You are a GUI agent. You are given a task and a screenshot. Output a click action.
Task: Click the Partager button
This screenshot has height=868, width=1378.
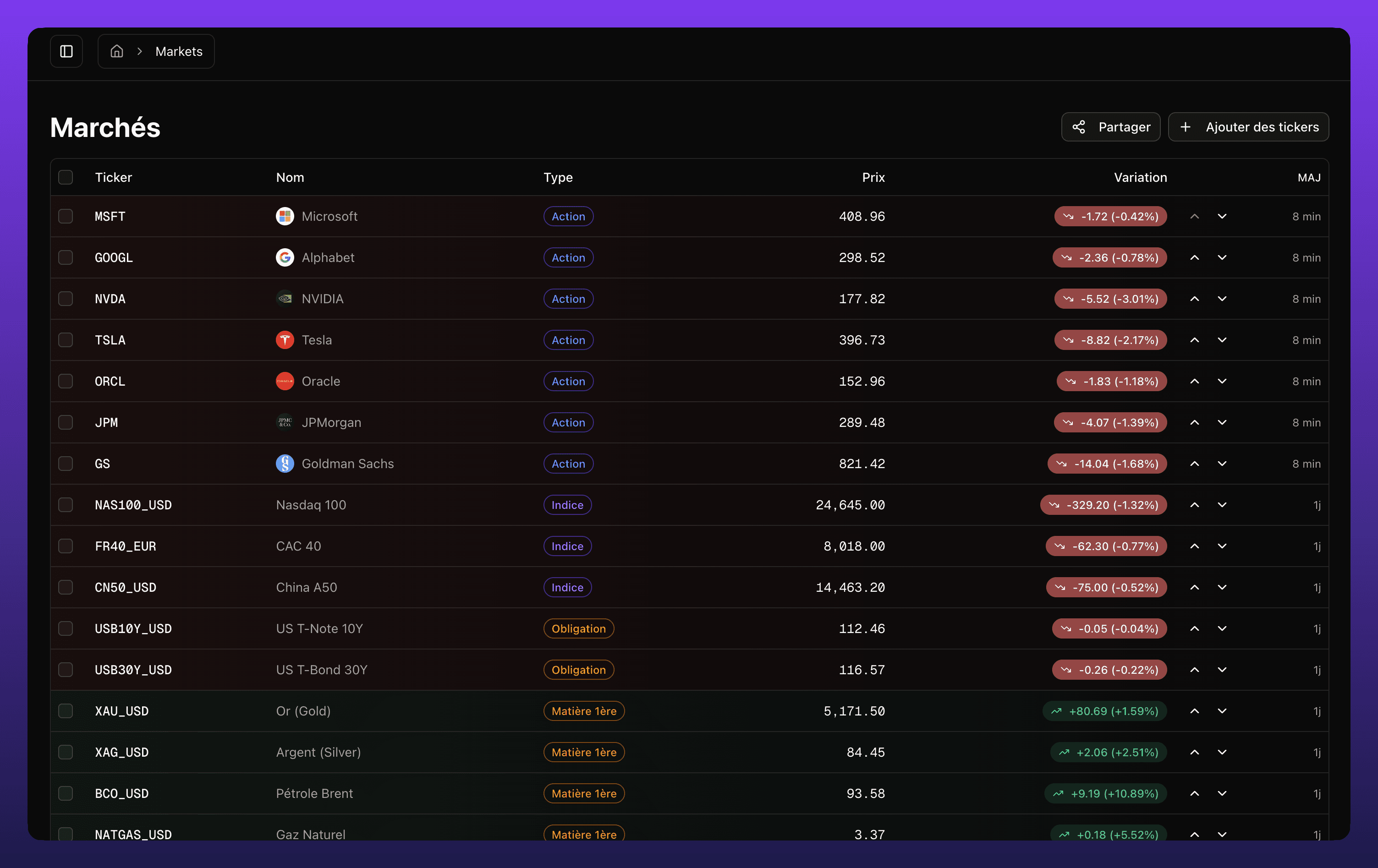tap(1110, 126)
